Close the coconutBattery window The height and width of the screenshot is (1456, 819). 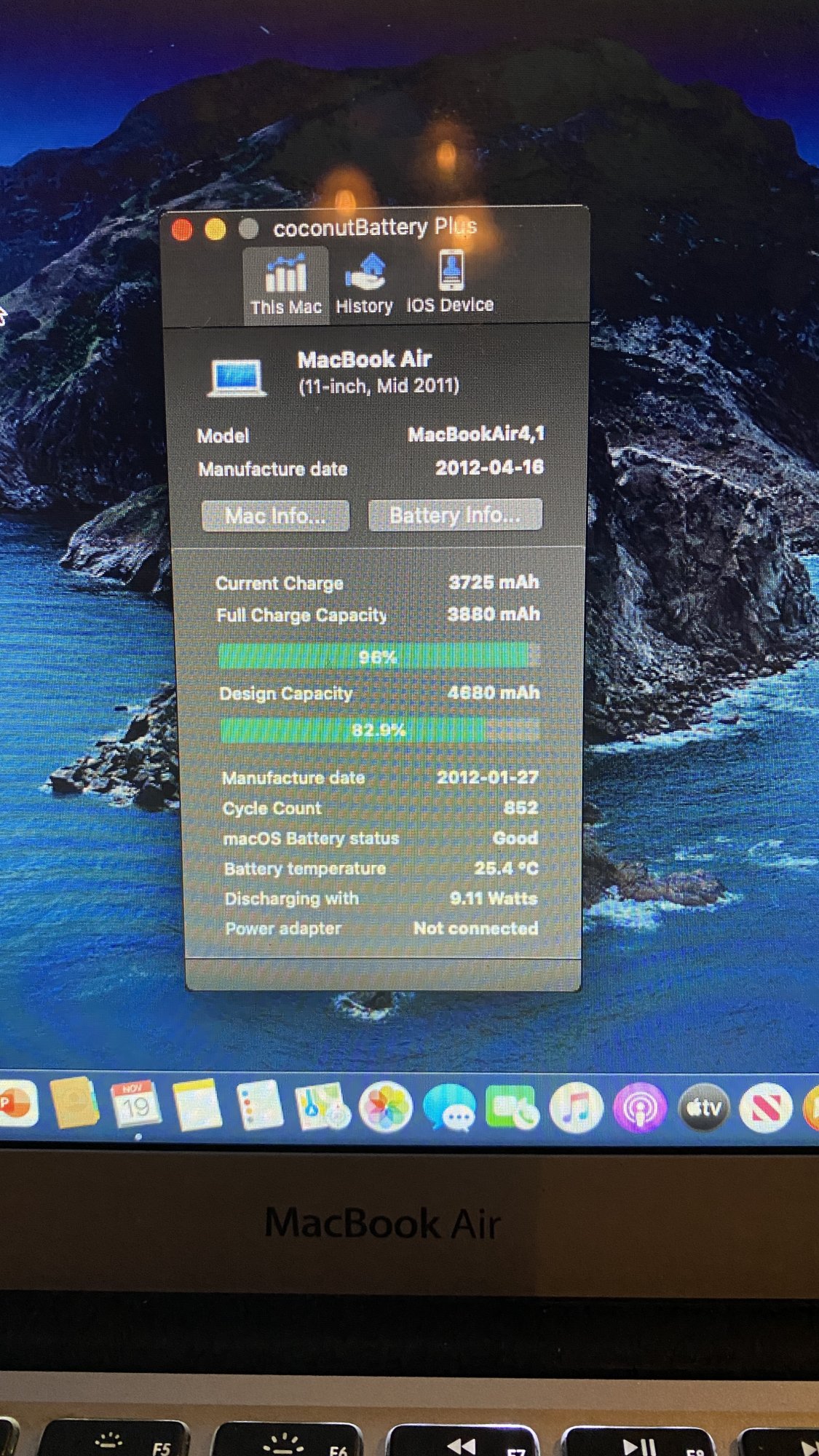coord(182,230)
